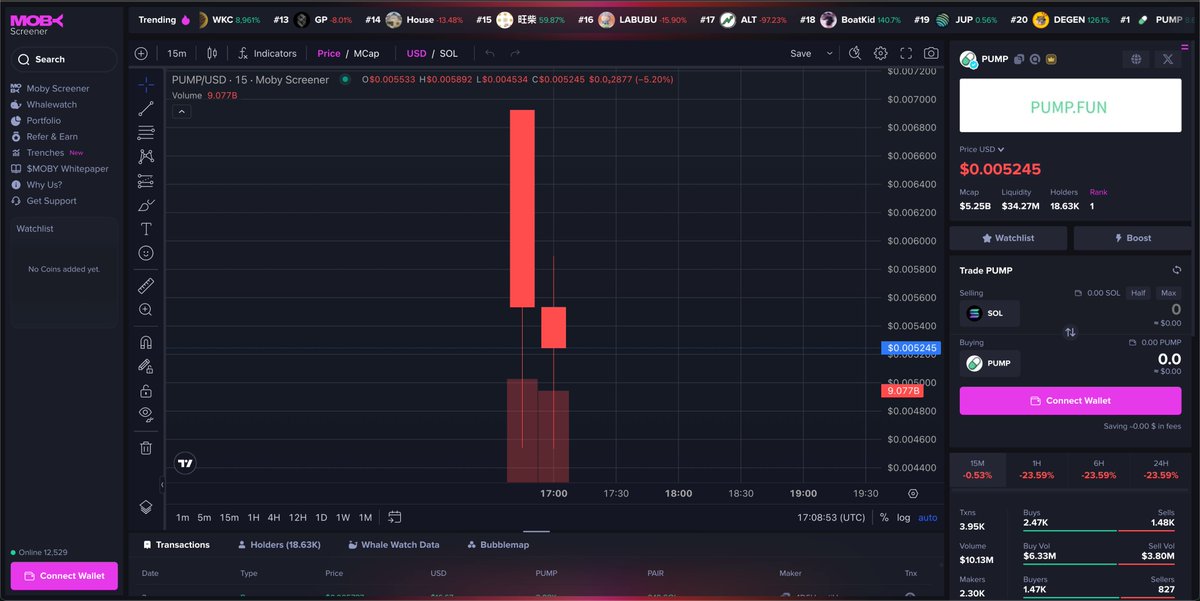Click the sidebar Connect Wallet button

pos(64,576)
